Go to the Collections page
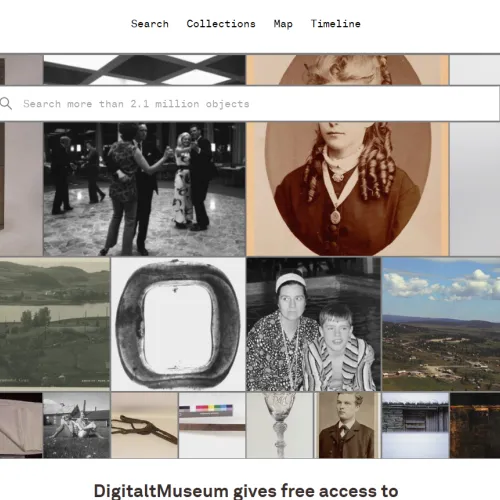This screenshot has height=500, width=500. coord(221,24)
